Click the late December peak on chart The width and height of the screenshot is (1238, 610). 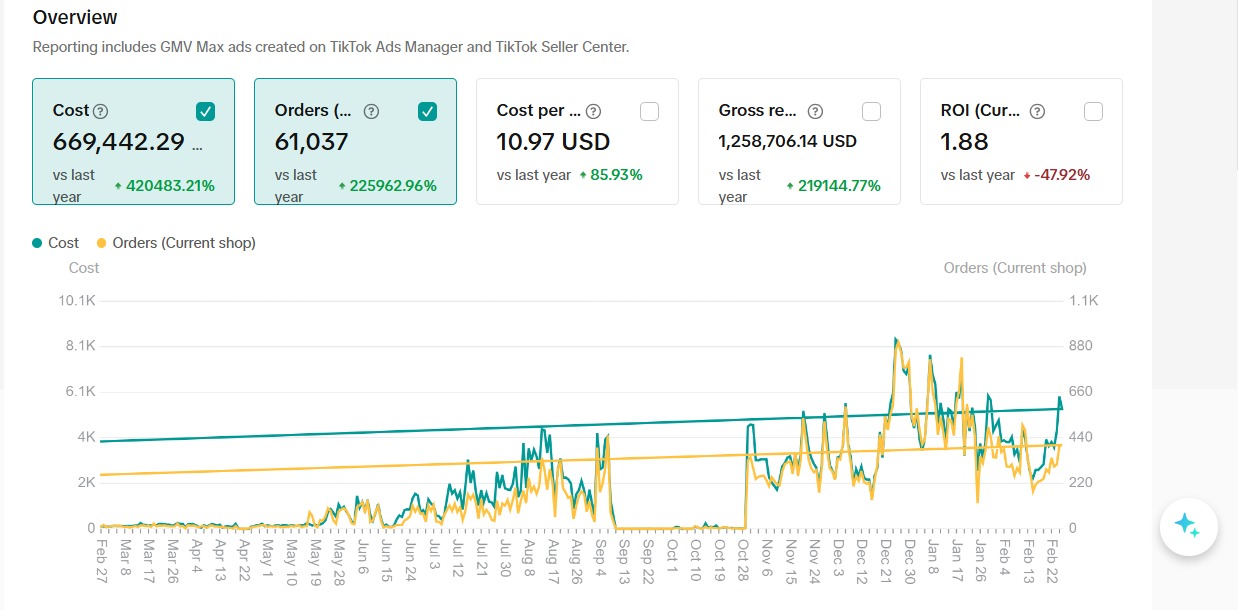tap(896, 340)
